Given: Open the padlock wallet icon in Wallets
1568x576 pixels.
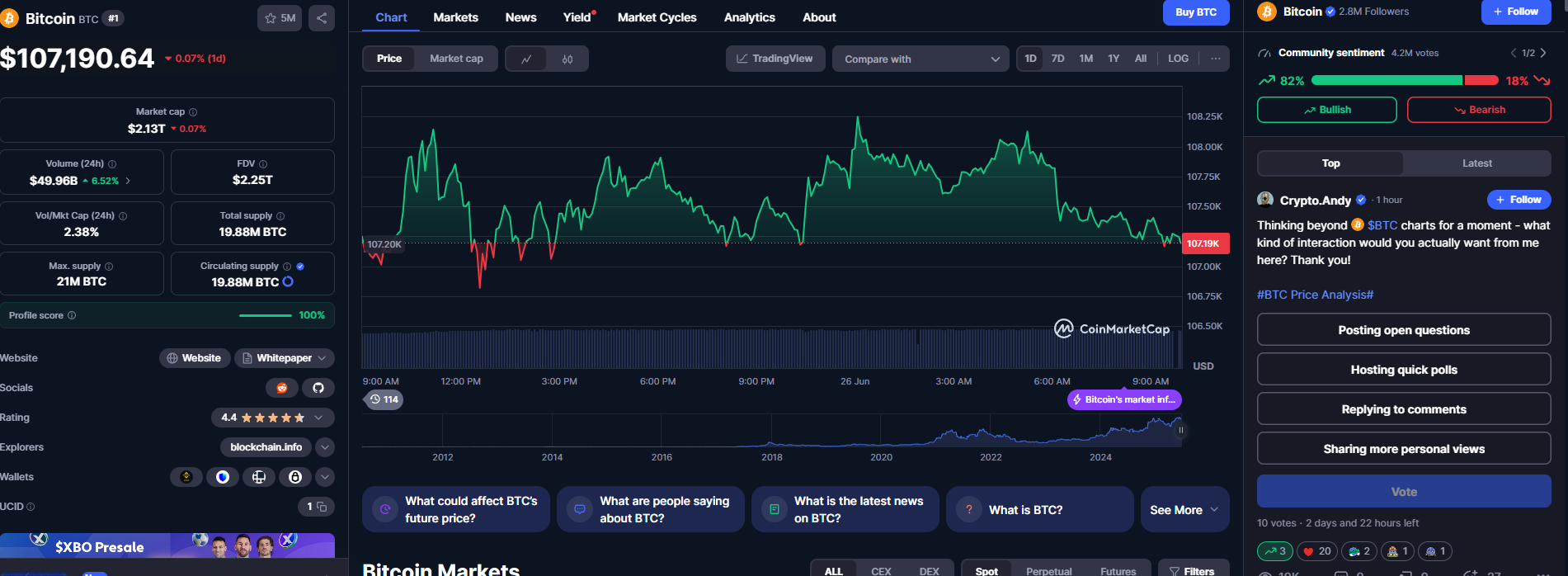Looking at the screenshot, I should [295, 477].
